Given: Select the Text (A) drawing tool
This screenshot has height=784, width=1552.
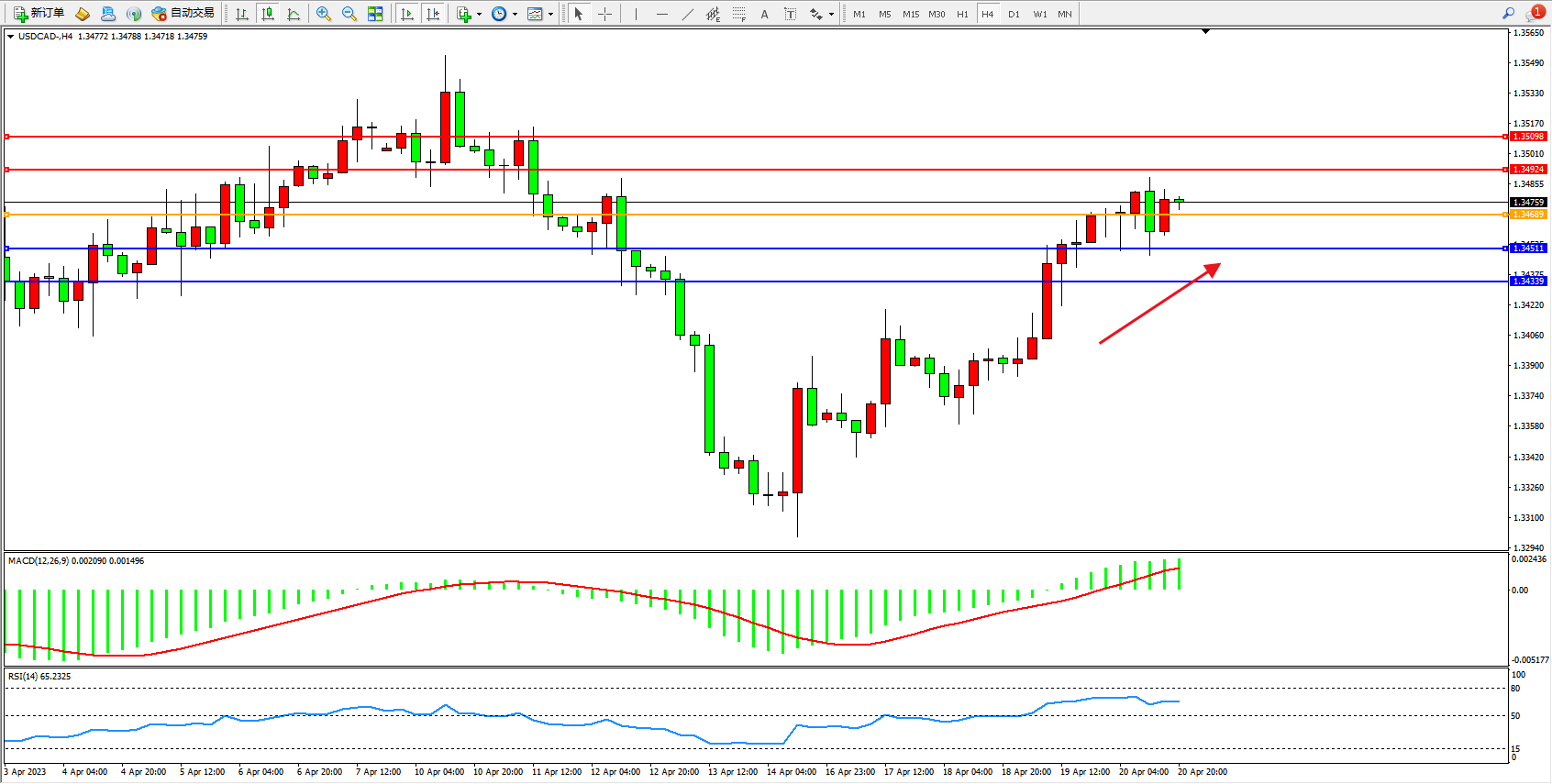Looking at the screenshot, I should pos(764,14).
